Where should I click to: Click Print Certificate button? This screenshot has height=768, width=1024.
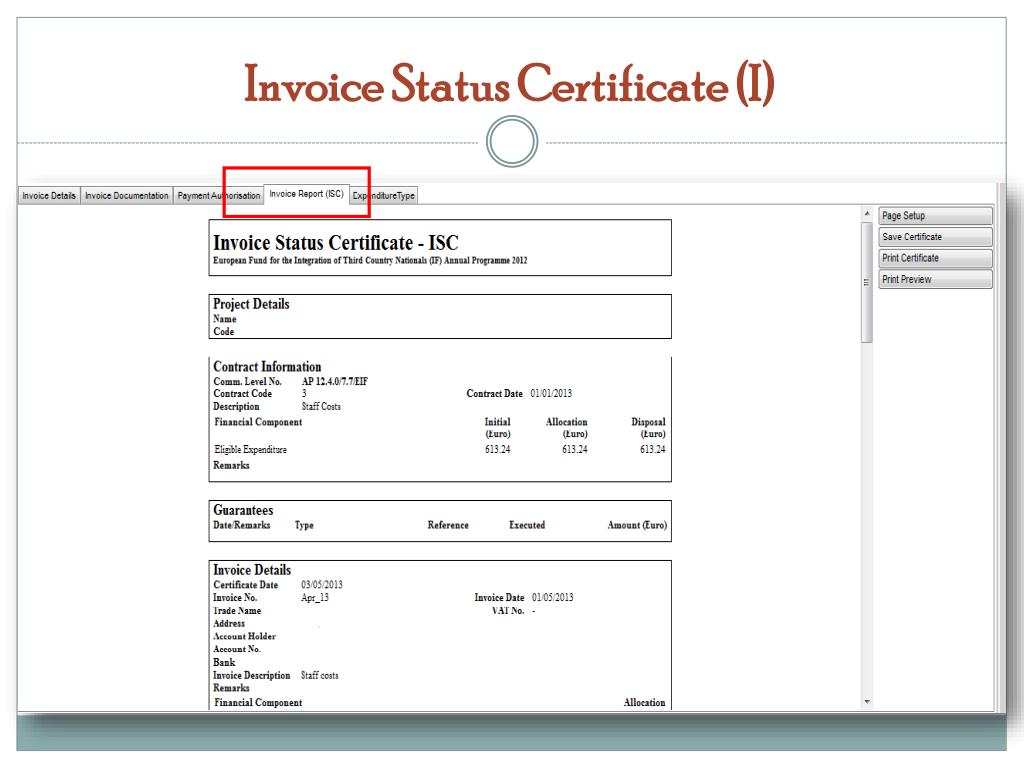point(935,258)
